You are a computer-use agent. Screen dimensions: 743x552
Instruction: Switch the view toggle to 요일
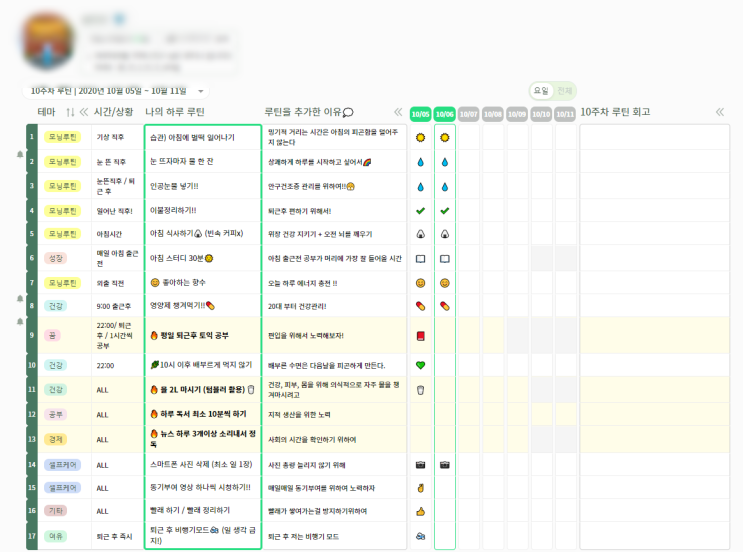[x=541, y=90]
